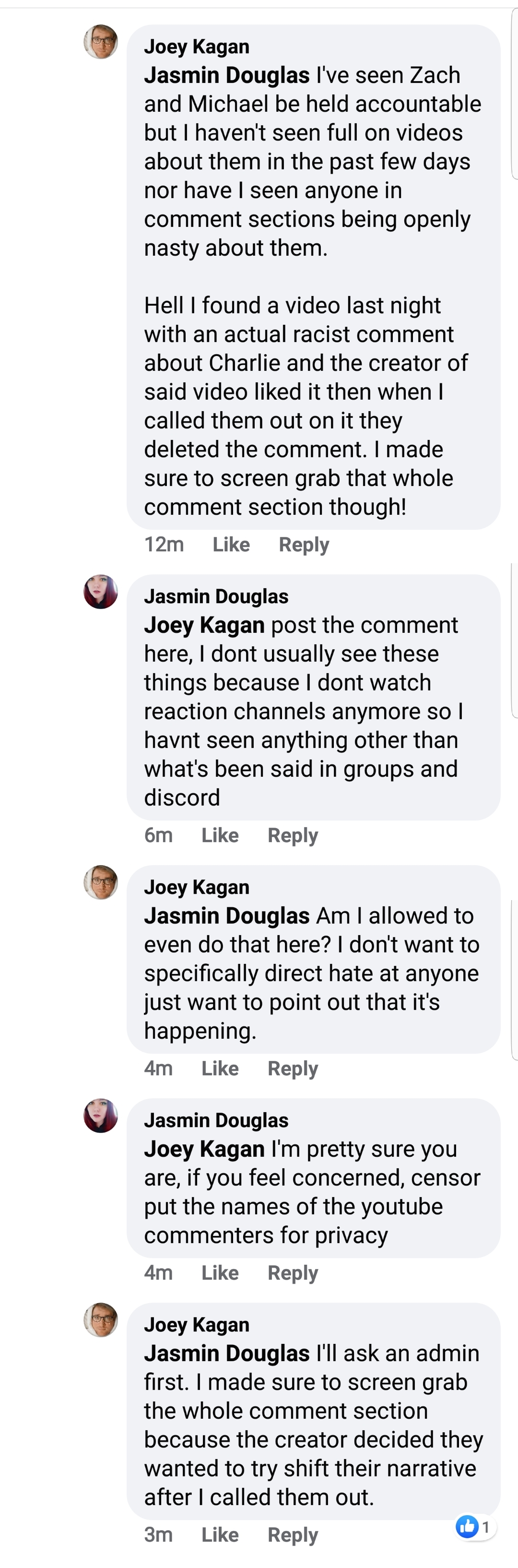518x1568 pixels.
Task: View the blue thumbs-up reaction count
Action: click(x=475, y=1526)
